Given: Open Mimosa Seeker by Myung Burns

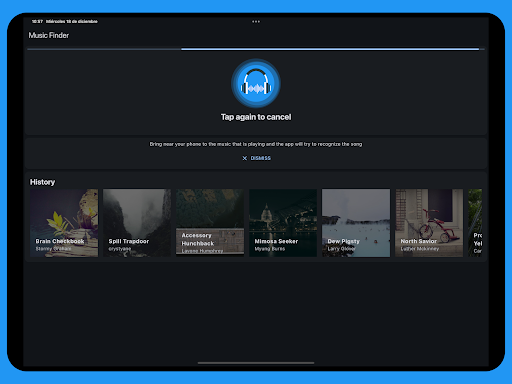Looking at the screenshot, I should 283,223.
